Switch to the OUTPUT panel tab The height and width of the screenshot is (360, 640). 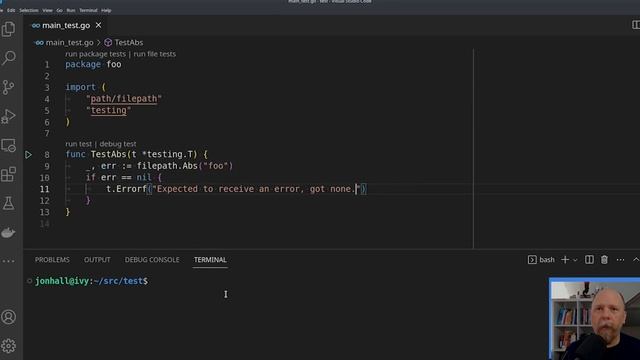(97, 260)
